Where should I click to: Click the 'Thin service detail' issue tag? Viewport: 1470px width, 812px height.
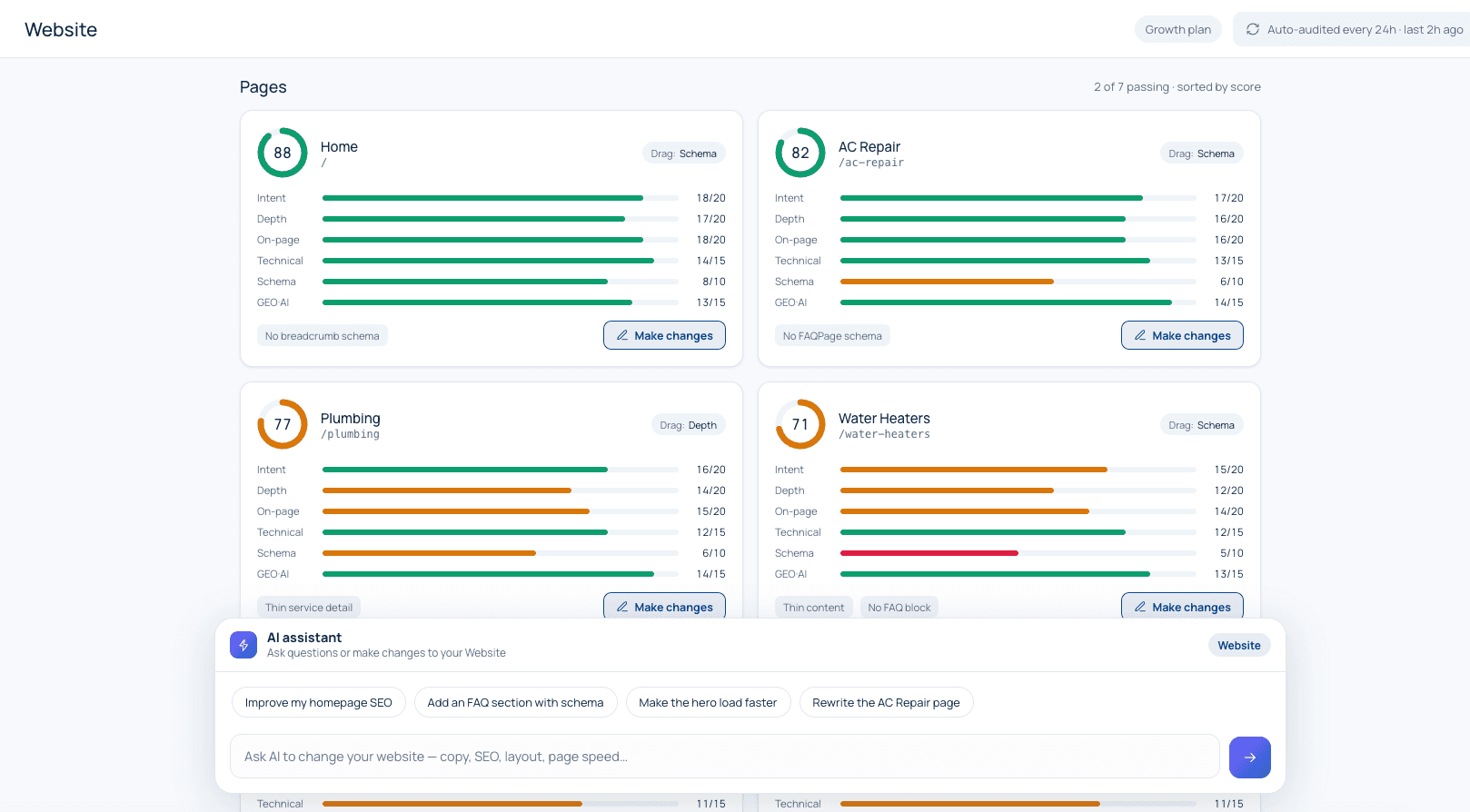tap(309, 608)
